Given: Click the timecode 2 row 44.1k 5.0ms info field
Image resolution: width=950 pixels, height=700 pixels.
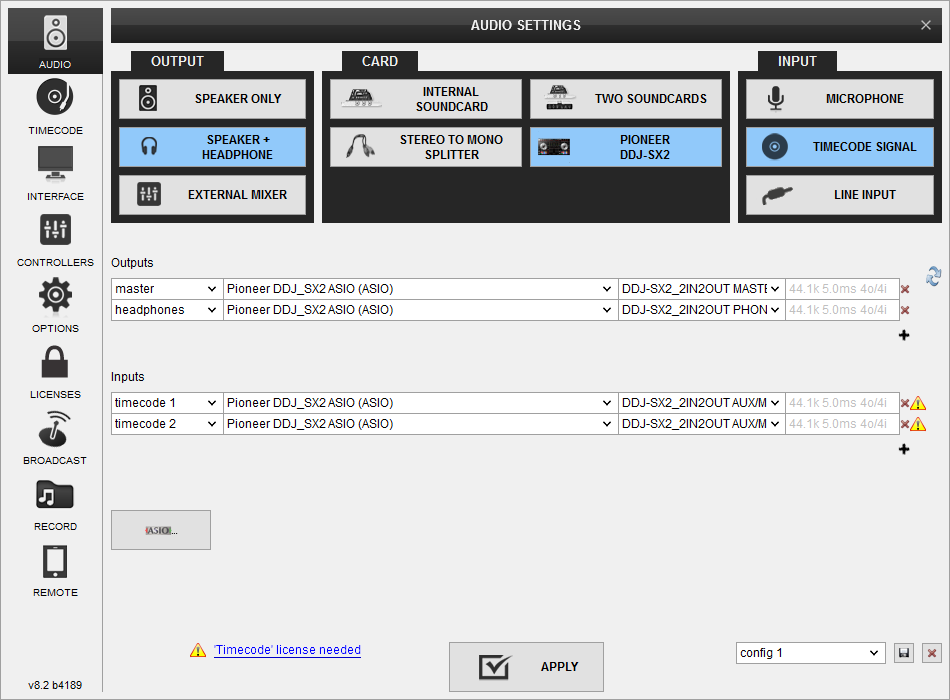Looking at the screenshot, I should 842,424.
